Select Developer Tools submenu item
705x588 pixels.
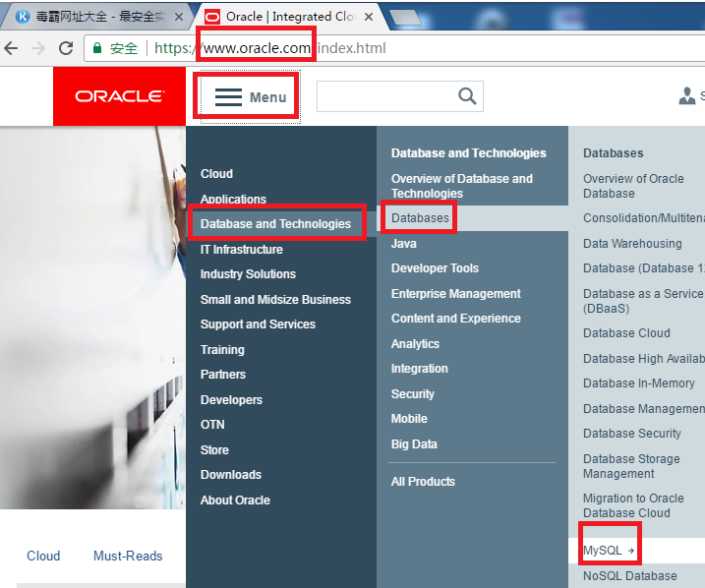tap(435, 268)
